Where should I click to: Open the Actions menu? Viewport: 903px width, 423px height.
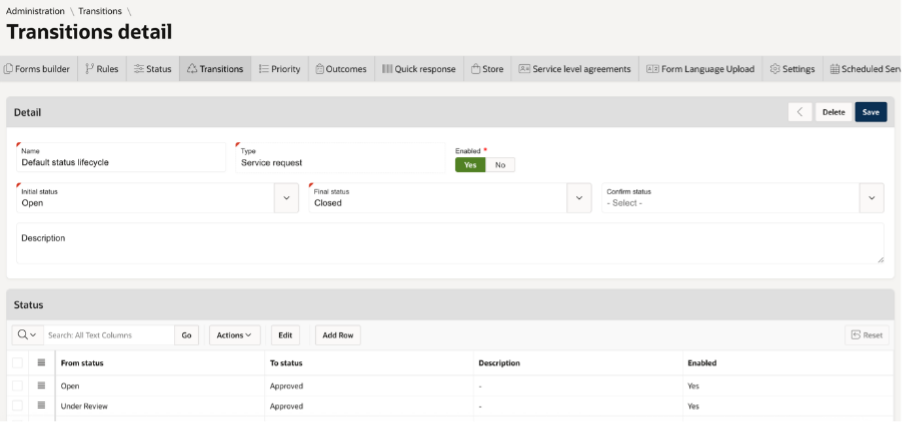pyautogui.click(x=234, y=335)
